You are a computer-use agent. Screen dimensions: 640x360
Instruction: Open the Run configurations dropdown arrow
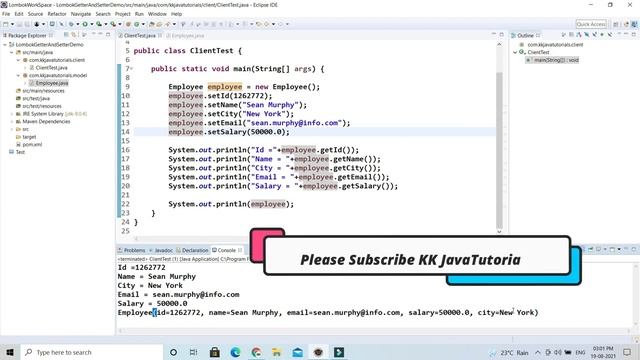(x=91, y=24)
